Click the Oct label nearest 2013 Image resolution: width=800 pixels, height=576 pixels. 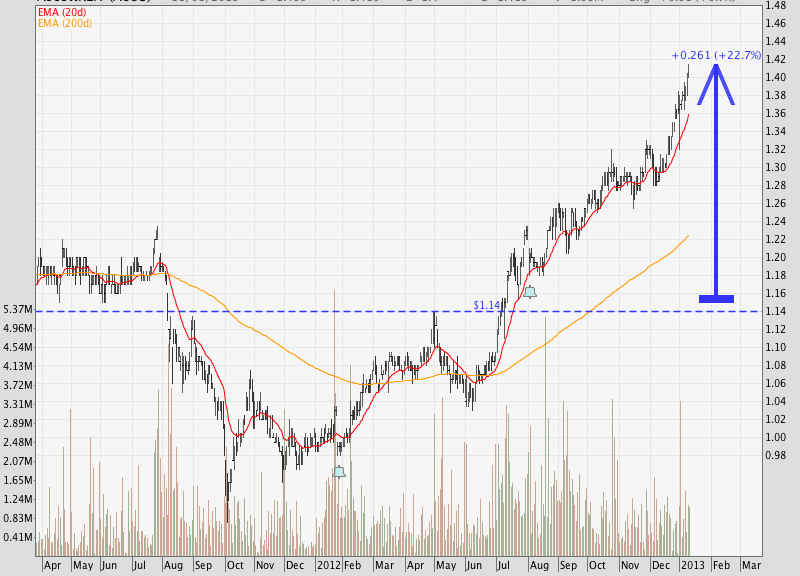[x=598, y=565]
